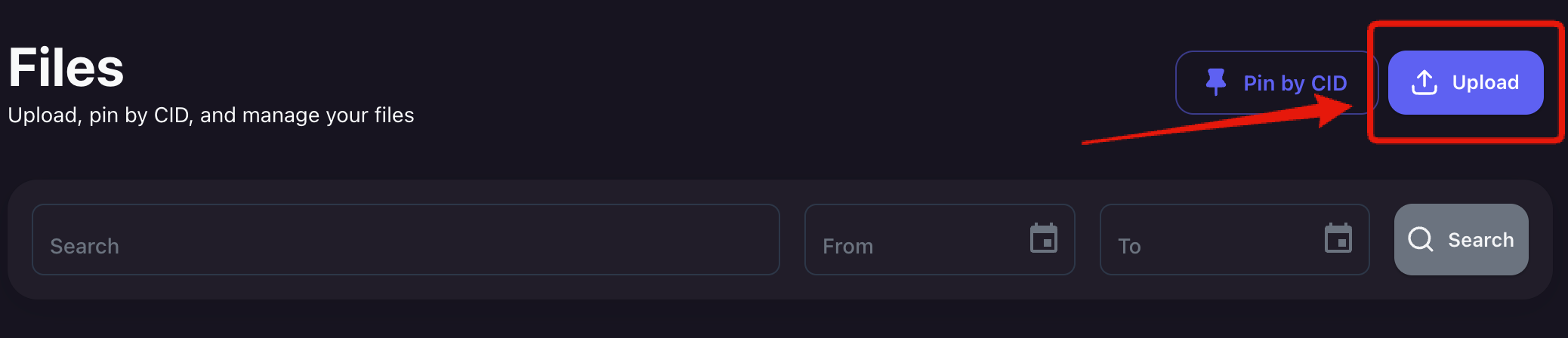This screenshot has height=338, width=1568.
Task: Click the magnifying glass icon in Search button
Action: point(1421,239)
